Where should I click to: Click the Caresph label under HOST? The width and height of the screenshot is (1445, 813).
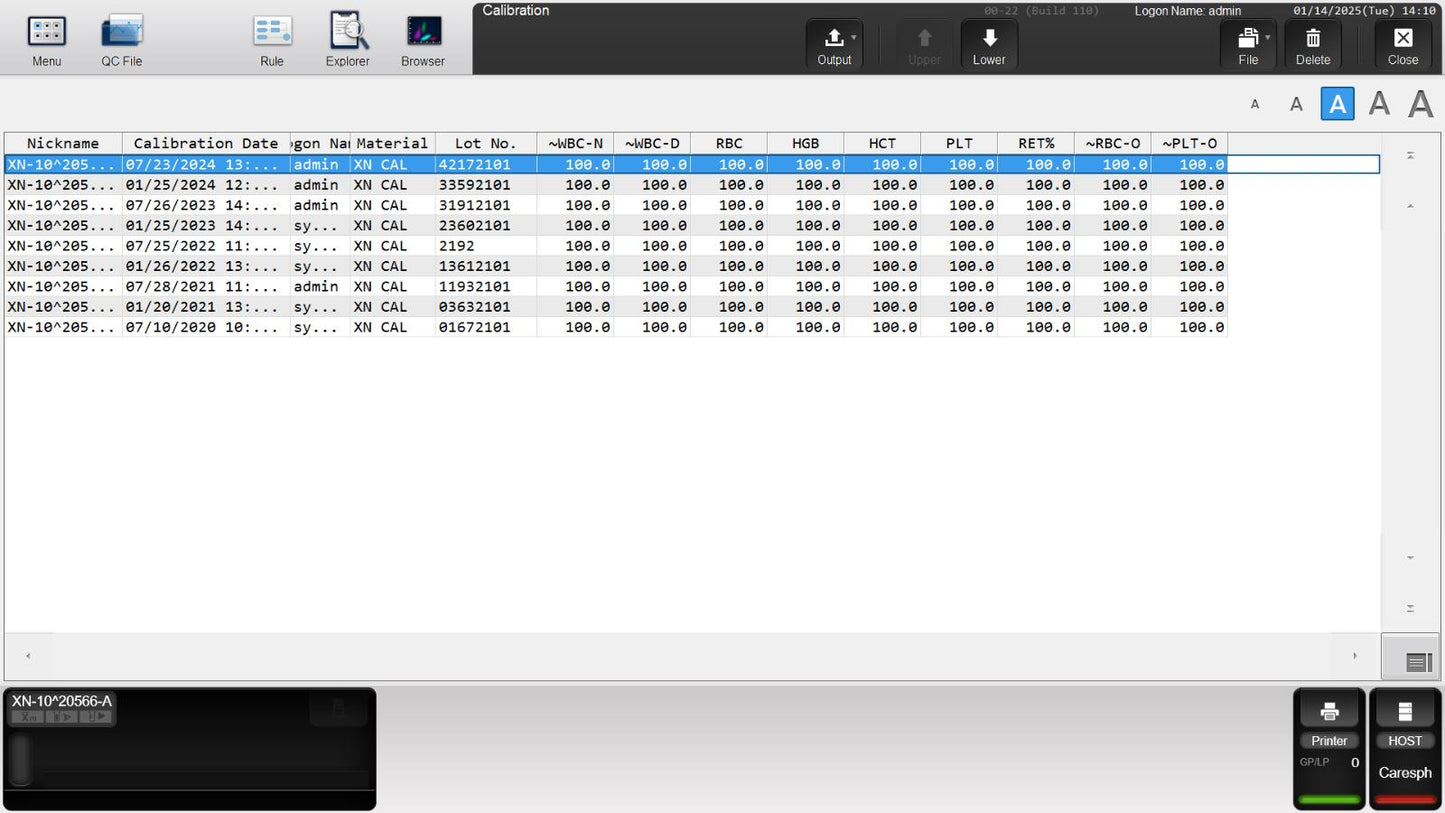[x=1405, y=773]
